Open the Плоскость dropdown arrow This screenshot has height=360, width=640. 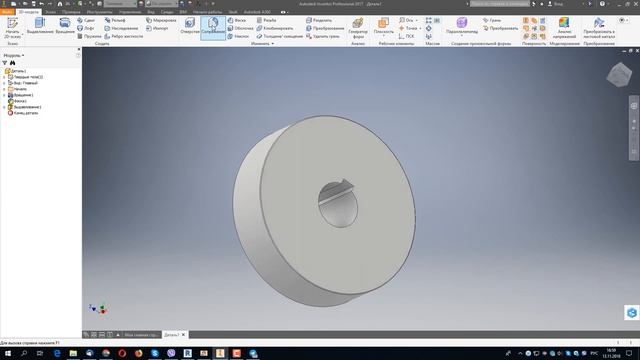384,36
